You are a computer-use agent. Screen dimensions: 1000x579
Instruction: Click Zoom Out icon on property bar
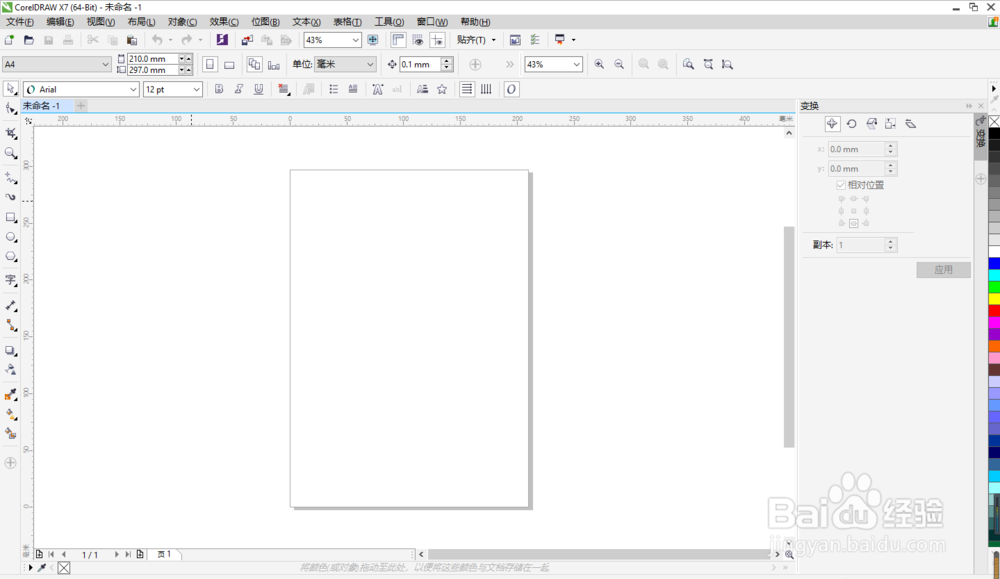619,64
